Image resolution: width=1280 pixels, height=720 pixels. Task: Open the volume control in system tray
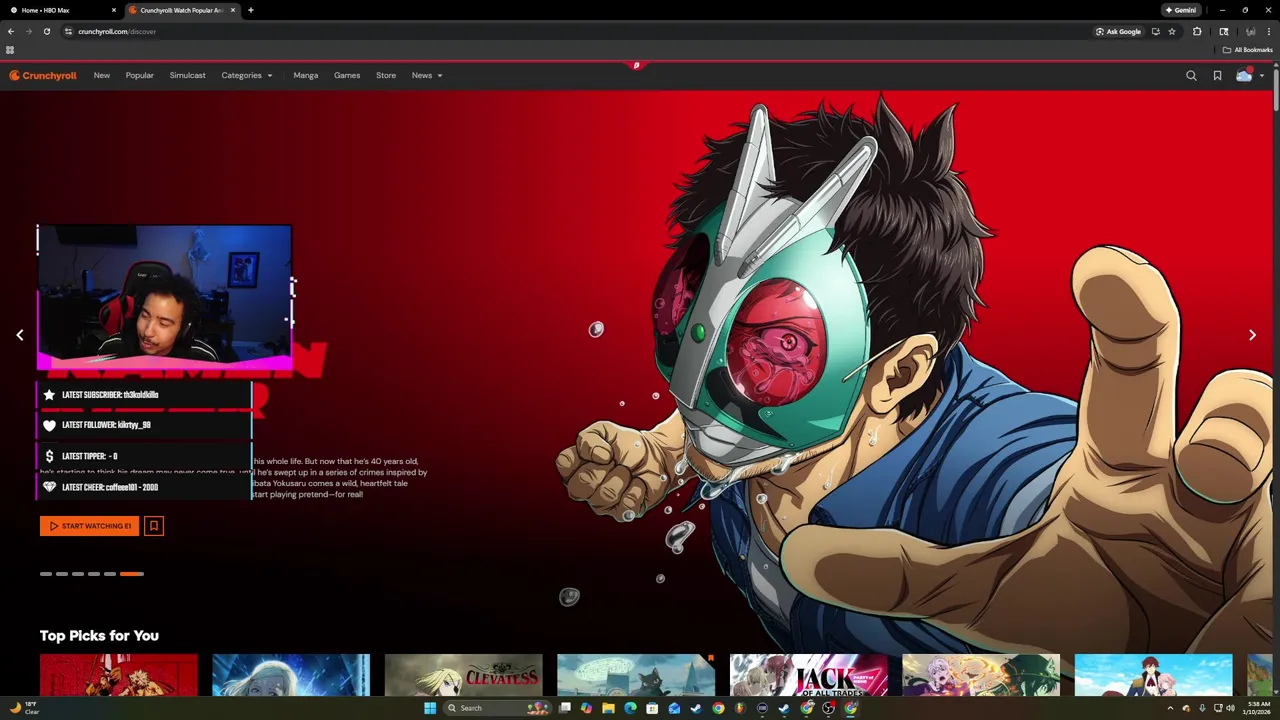tap(1230, 708)
